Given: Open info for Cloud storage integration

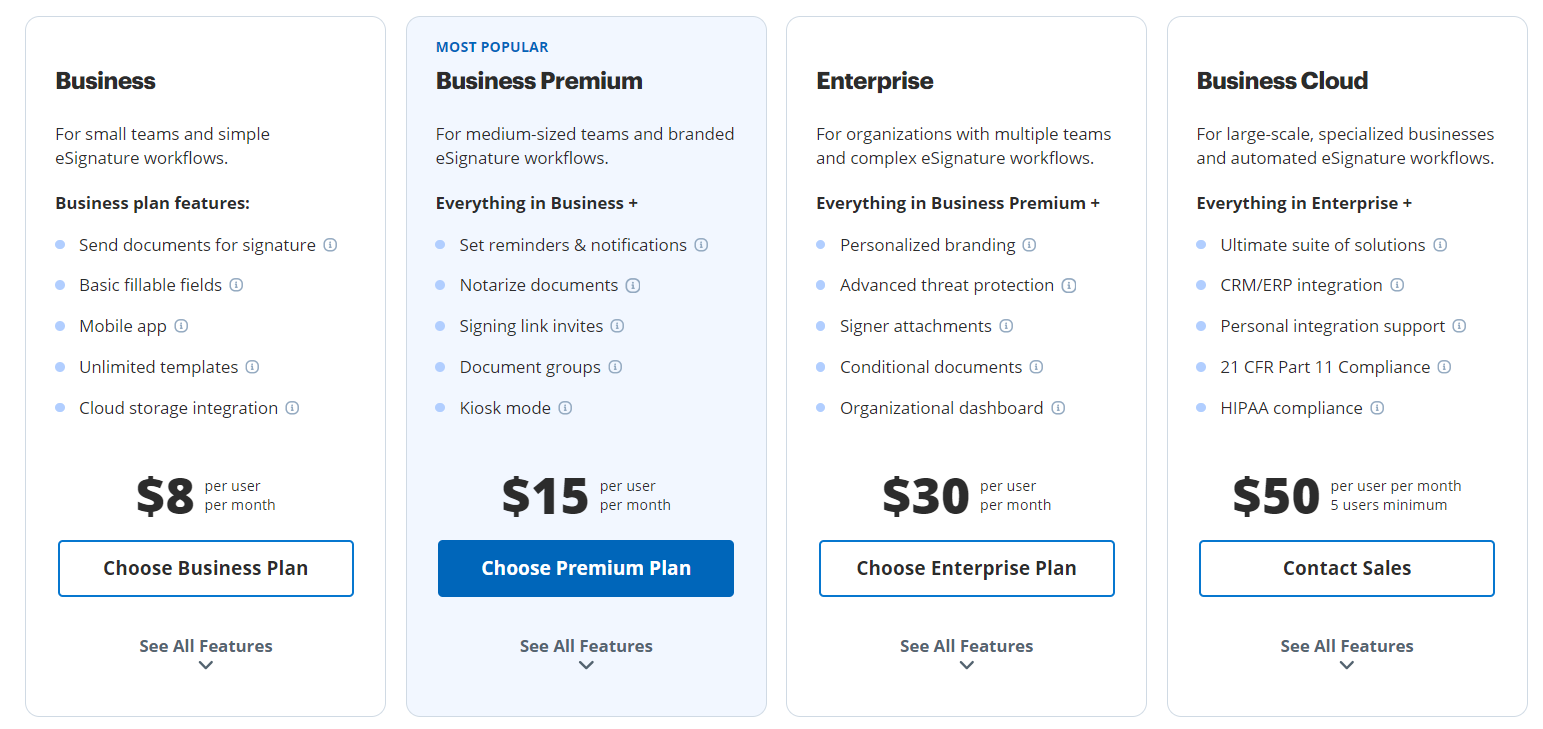Looking at the screenshot, I should pos(291,407).
